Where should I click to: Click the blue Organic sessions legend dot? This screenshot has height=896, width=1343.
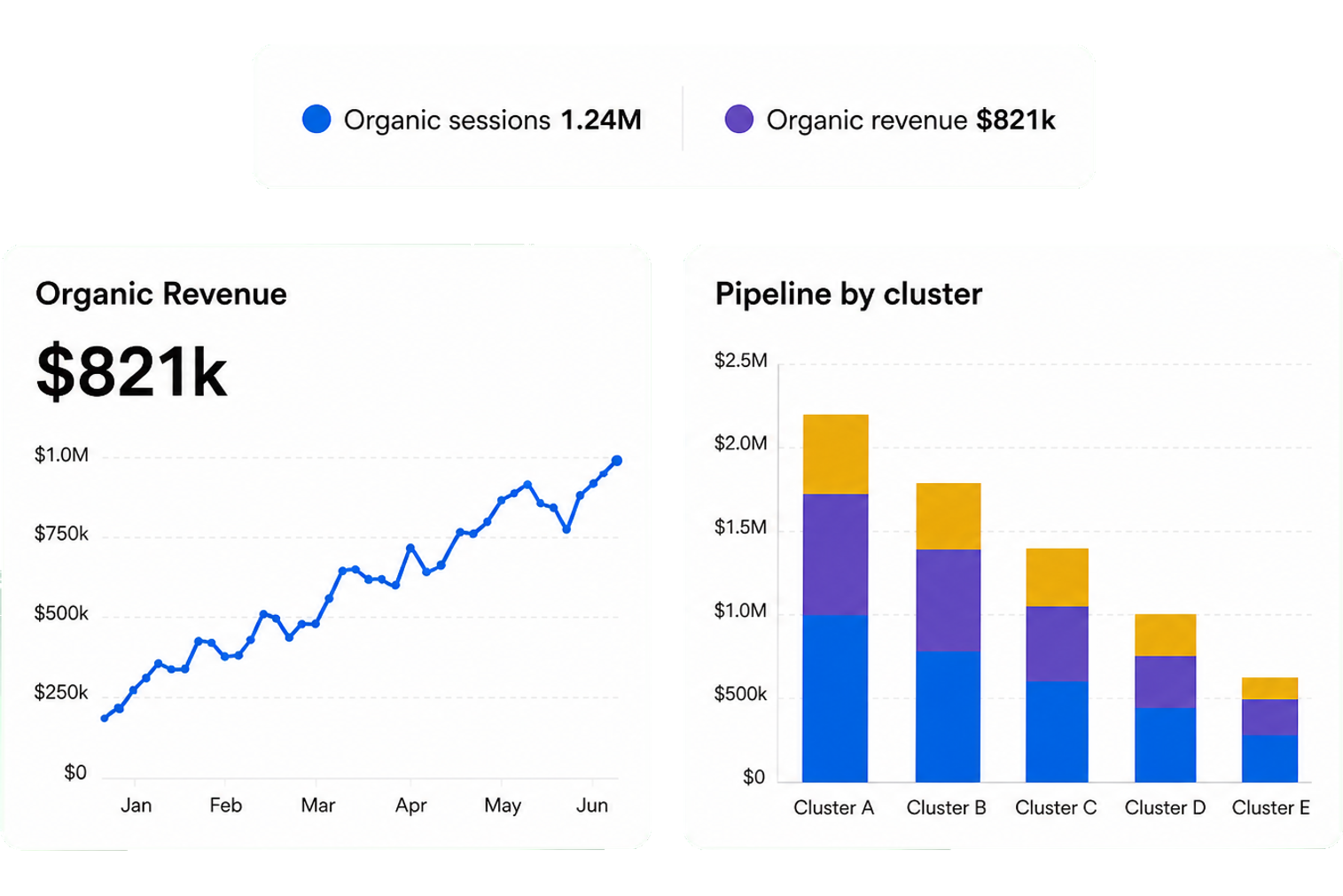point(316,119)
